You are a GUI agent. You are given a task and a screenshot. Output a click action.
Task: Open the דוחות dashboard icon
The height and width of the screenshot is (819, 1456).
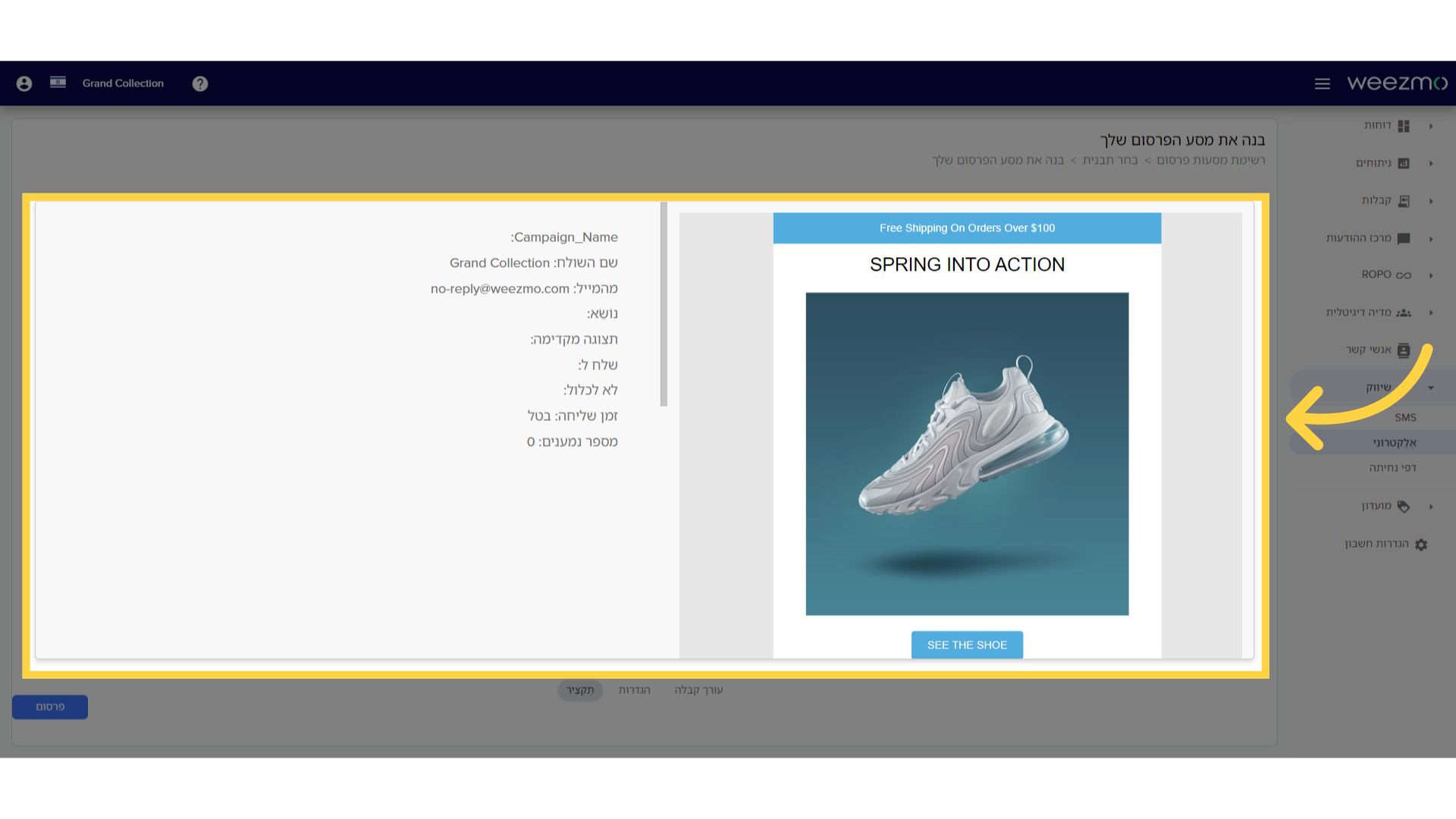1404,126
